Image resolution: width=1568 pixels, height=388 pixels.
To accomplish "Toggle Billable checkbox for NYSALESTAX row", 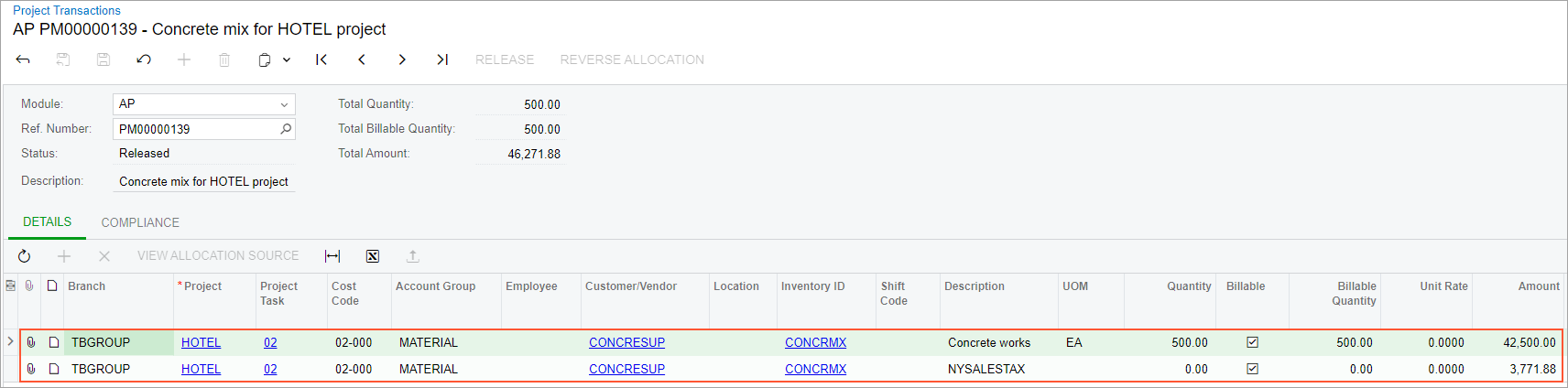I will point(1252,369).
